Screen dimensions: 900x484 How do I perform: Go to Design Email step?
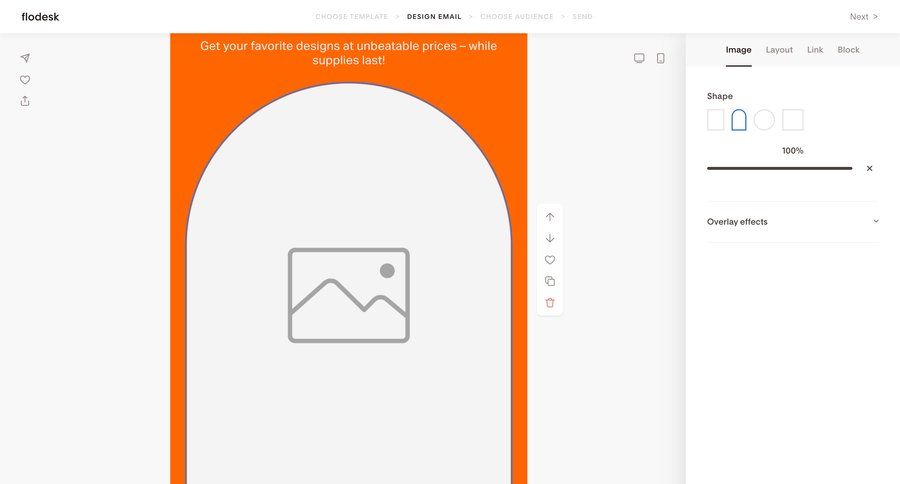[434, 17]
